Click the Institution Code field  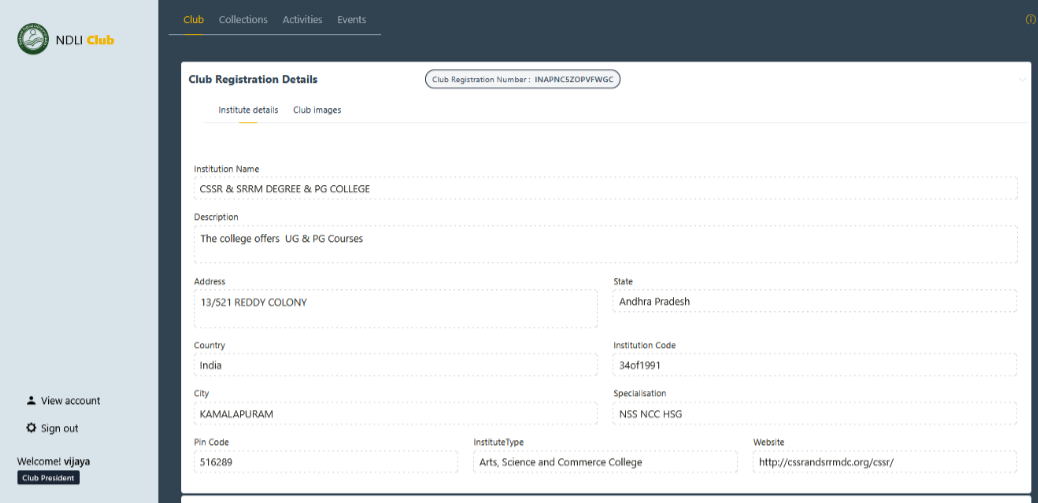[814, 365]
